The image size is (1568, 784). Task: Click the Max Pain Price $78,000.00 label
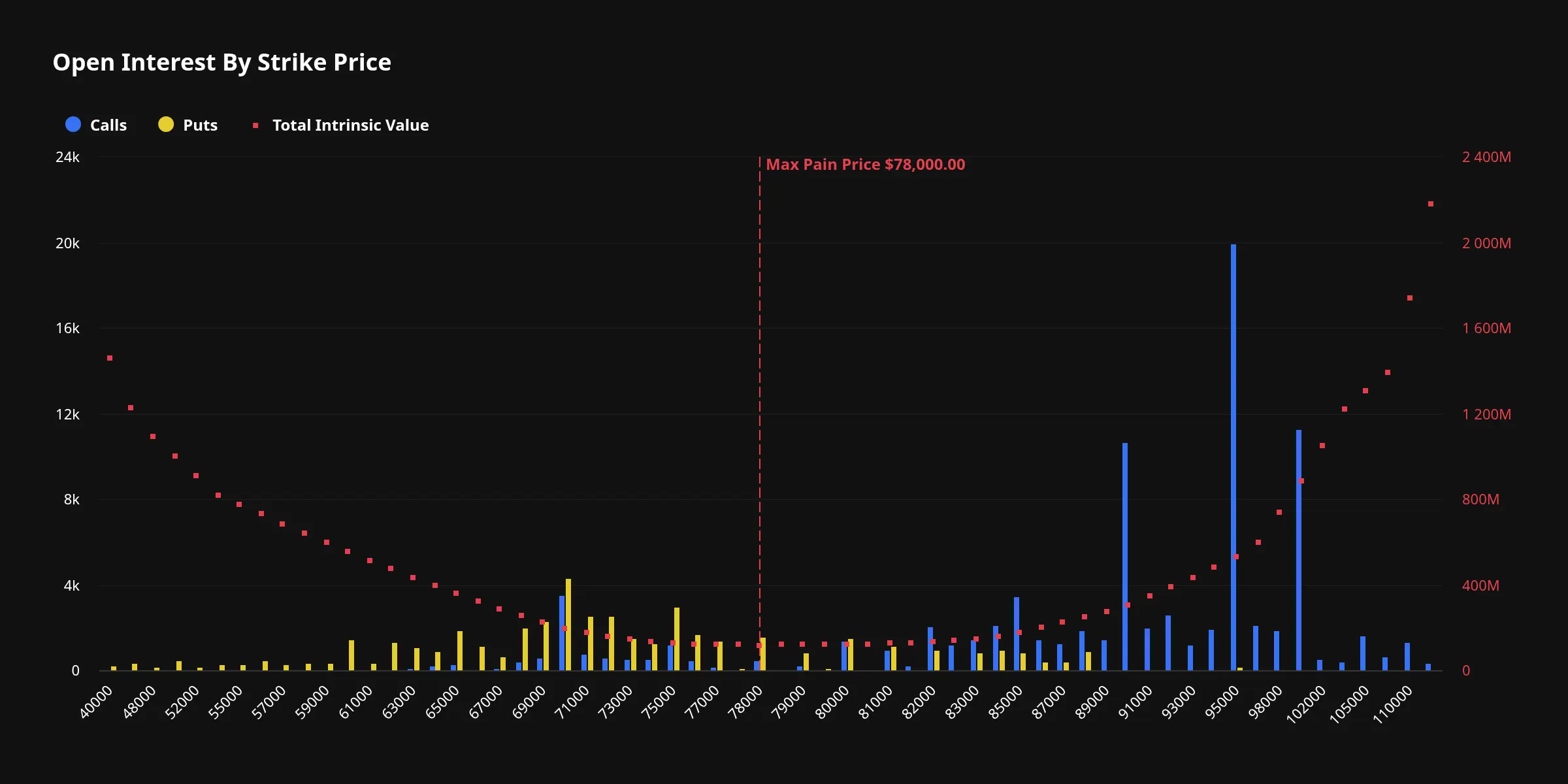[x=865, y=165]
